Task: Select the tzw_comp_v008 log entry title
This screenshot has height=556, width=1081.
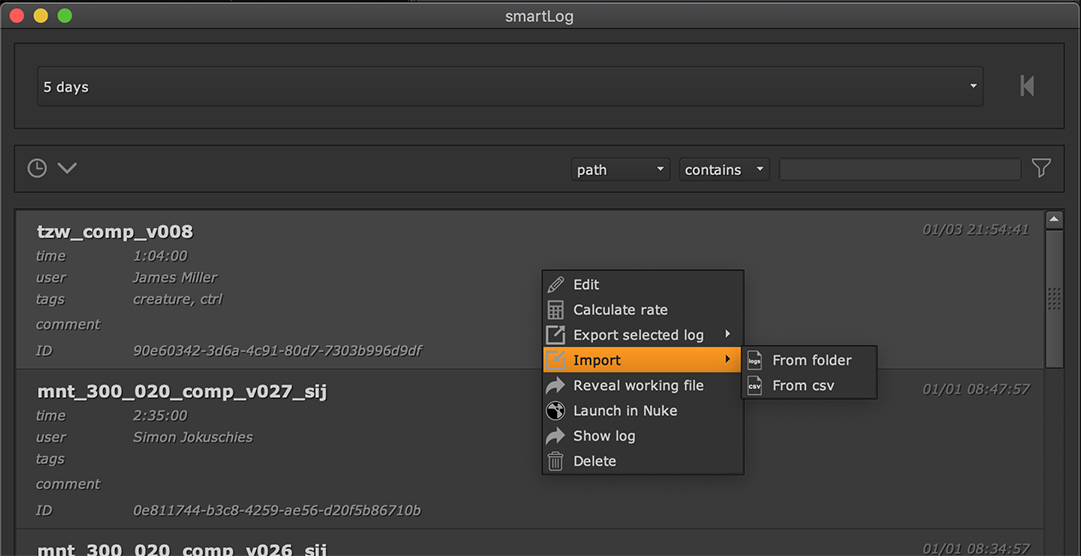Action: click(x=115, y=232)
